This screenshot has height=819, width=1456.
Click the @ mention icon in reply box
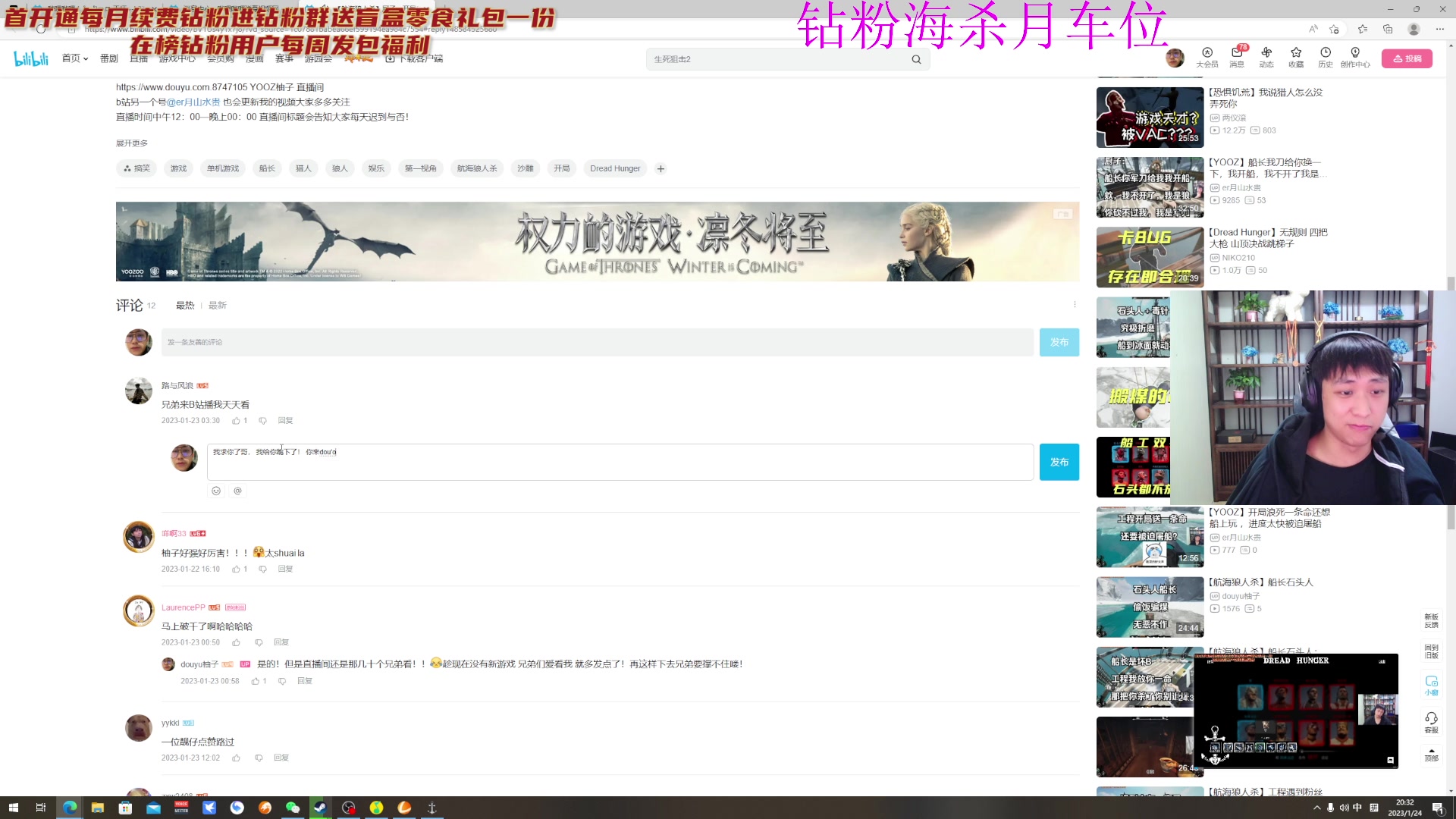click(x=237, y=491)
